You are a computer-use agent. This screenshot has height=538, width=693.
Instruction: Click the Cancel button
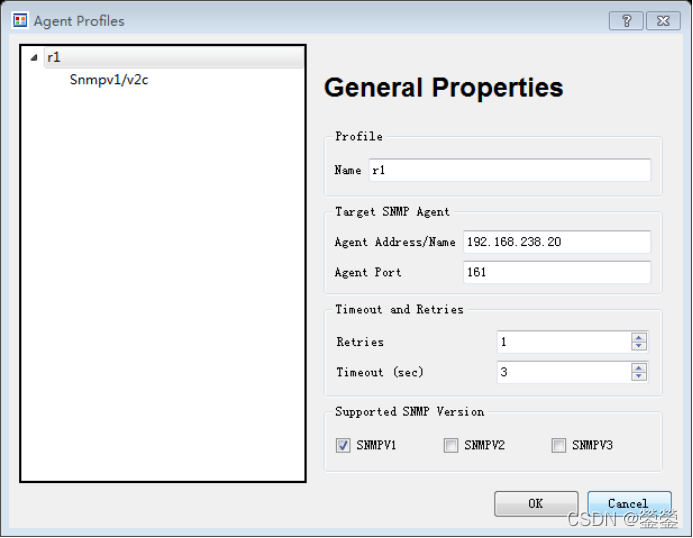pyautogui.click(x=629, y=504)
